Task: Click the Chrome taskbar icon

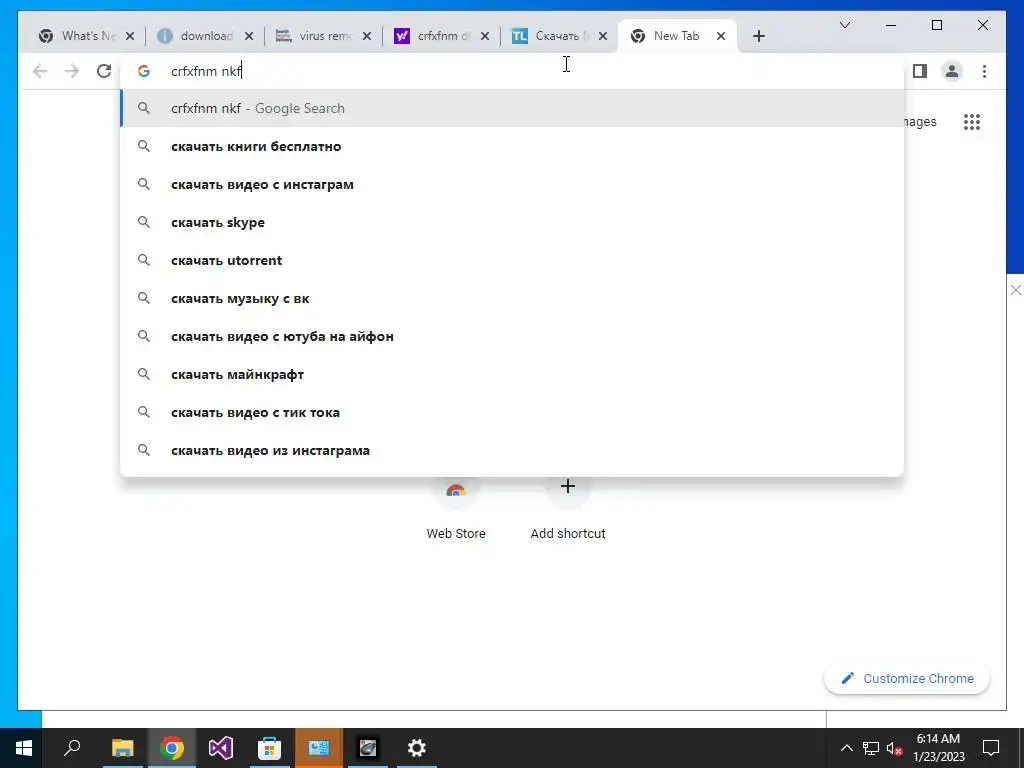Action: [172, 748]
